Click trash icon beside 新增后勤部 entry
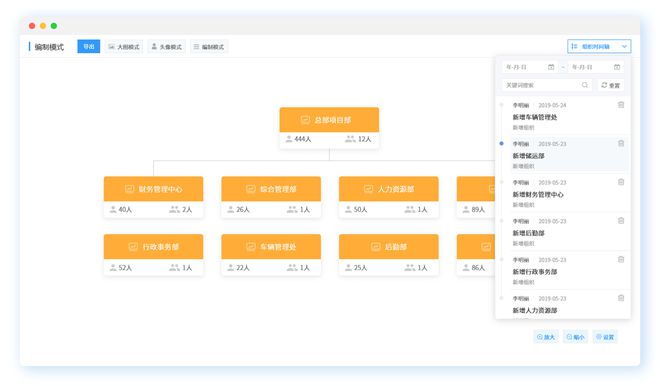This screenshot has height=386, width=660. point(621,221)
